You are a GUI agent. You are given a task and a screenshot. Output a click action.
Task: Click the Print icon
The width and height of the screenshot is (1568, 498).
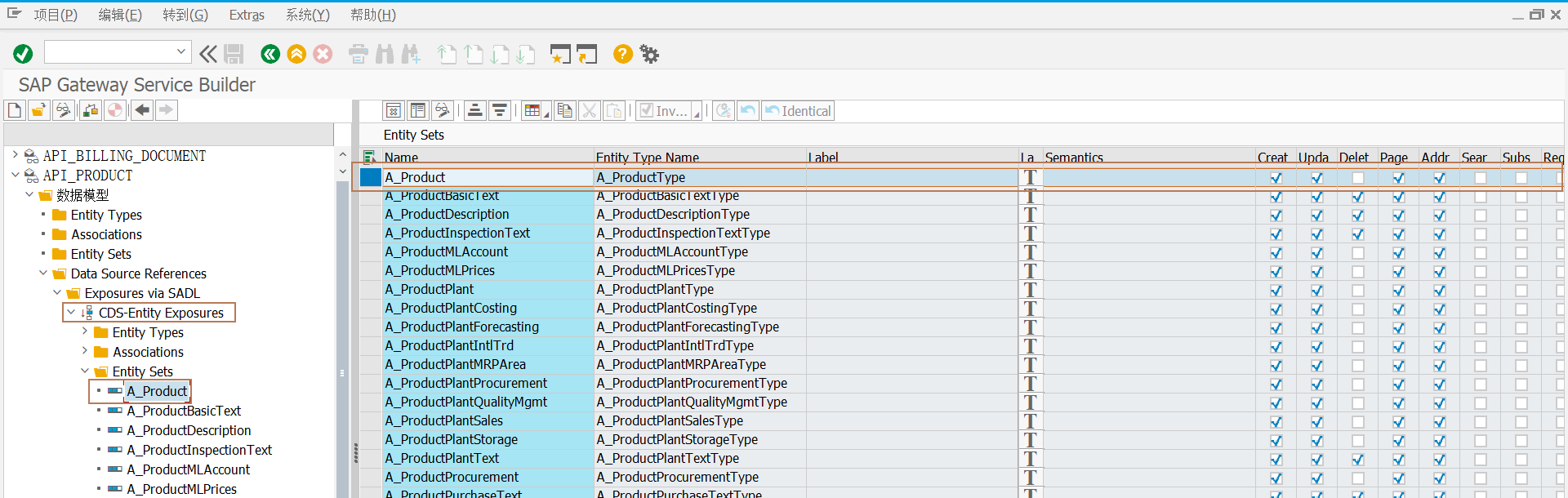pyautogui.click(x=358, y=54)
